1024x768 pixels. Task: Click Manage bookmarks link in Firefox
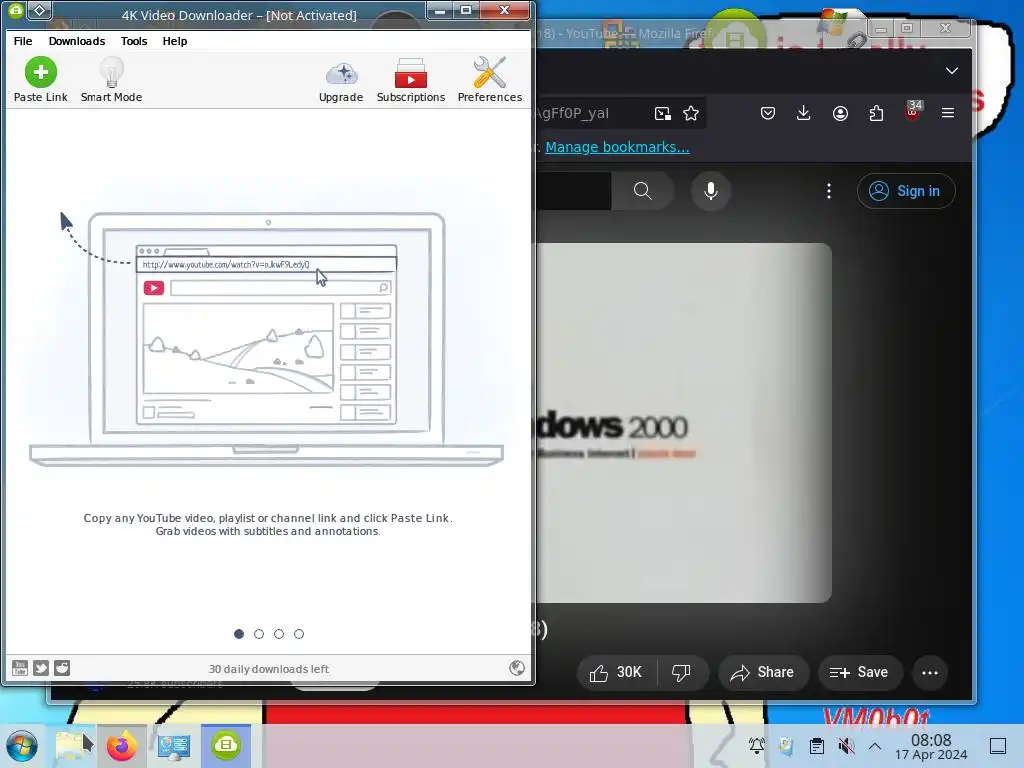[x=617, y=147]
